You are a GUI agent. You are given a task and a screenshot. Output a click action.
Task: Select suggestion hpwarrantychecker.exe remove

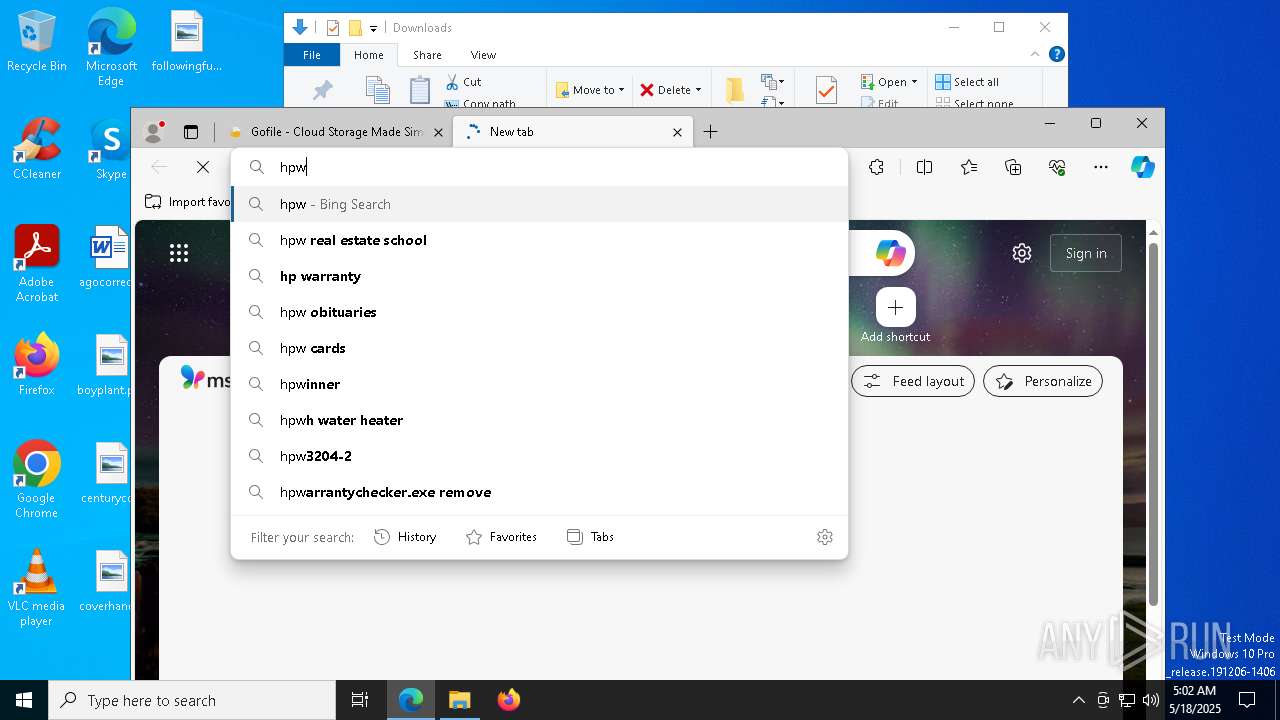click(540, 492)
